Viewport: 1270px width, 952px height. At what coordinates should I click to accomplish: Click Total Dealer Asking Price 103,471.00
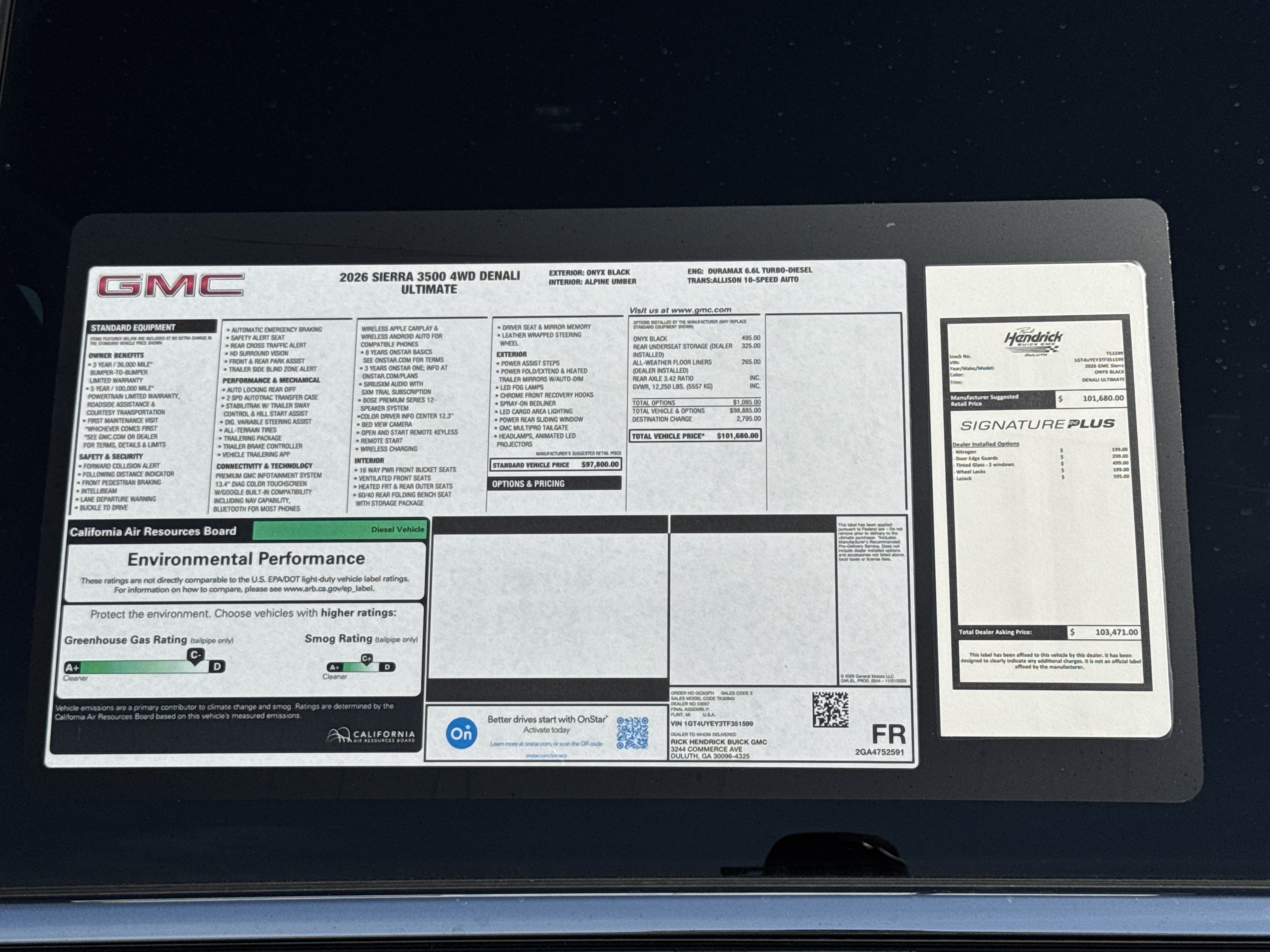tap(1116, 632)
